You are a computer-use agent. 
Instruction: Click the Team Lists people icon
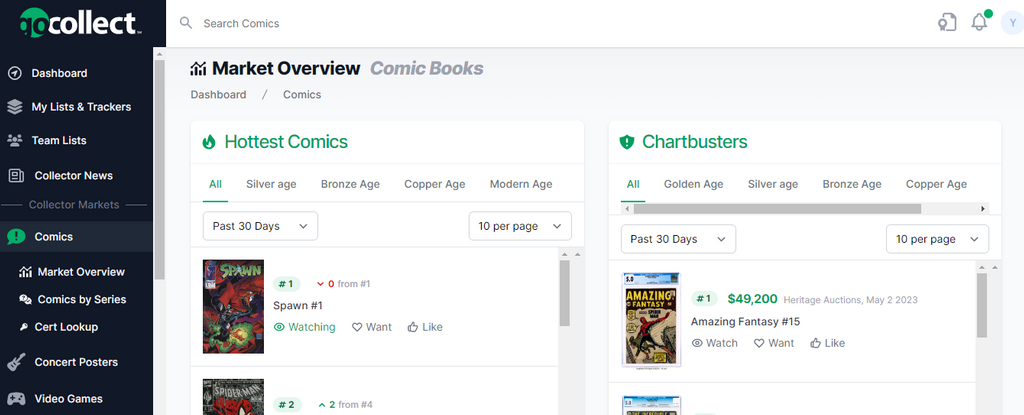pyautogui.click(x=14, y=140)
